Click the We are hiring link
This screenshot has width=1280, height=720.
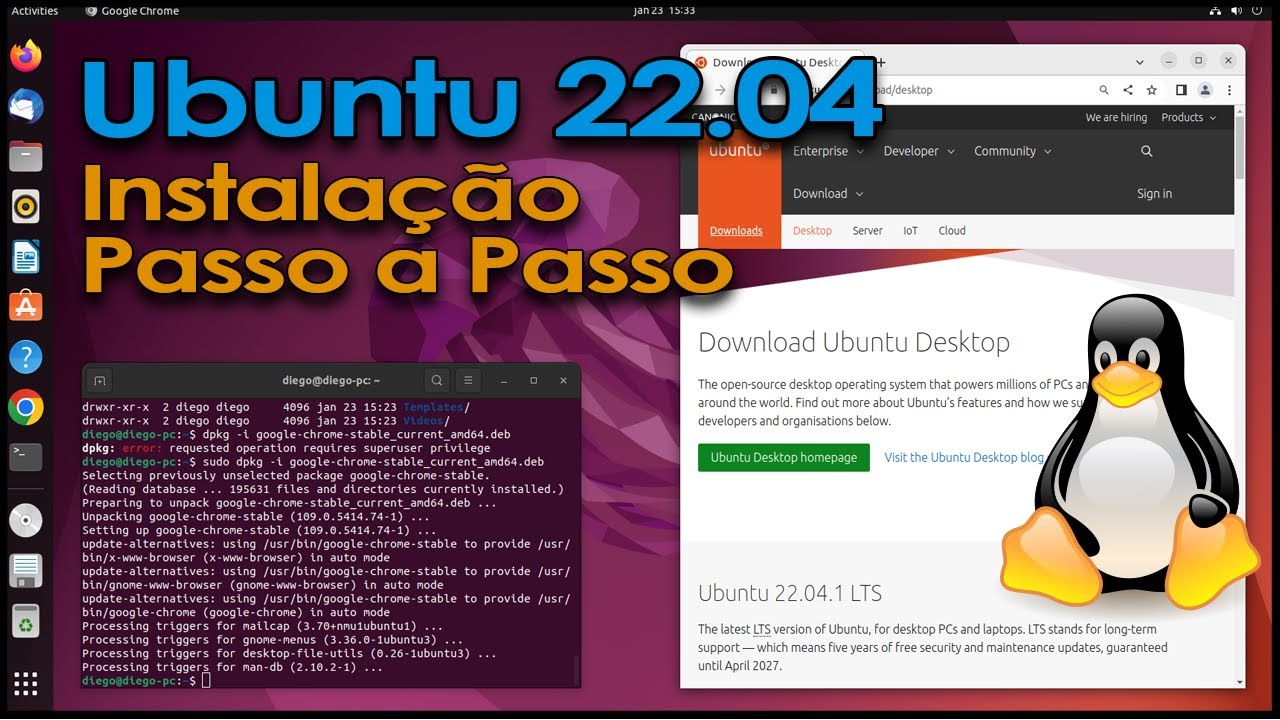point(1116,117)
